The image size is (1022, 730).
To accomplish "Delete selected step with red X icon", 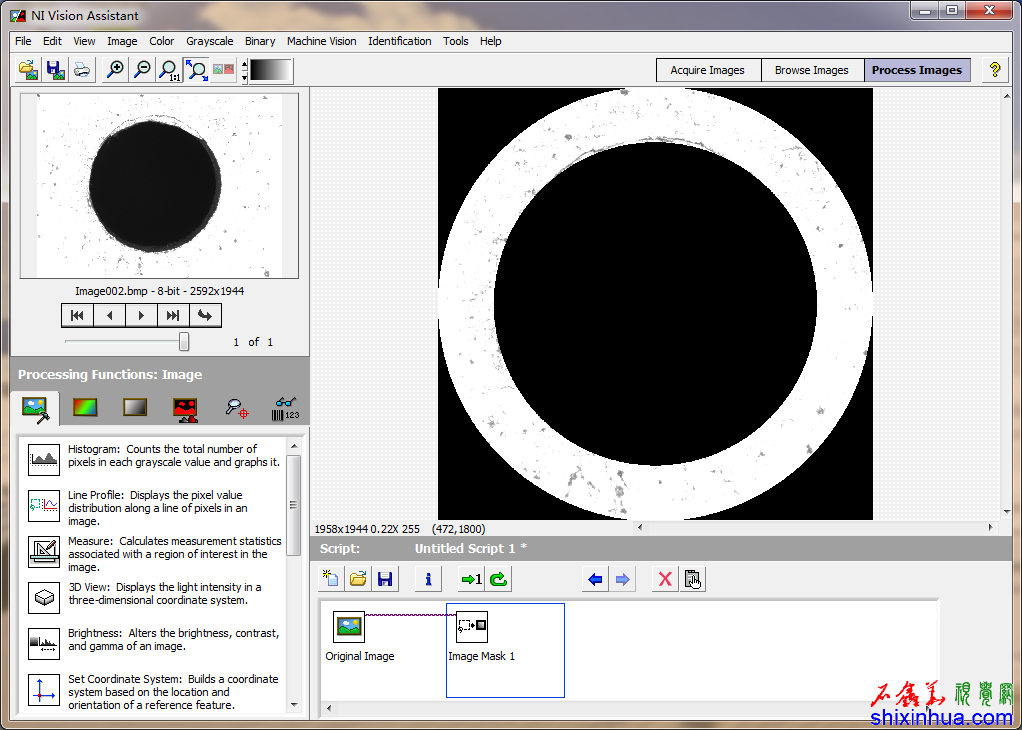I will 664,579.
